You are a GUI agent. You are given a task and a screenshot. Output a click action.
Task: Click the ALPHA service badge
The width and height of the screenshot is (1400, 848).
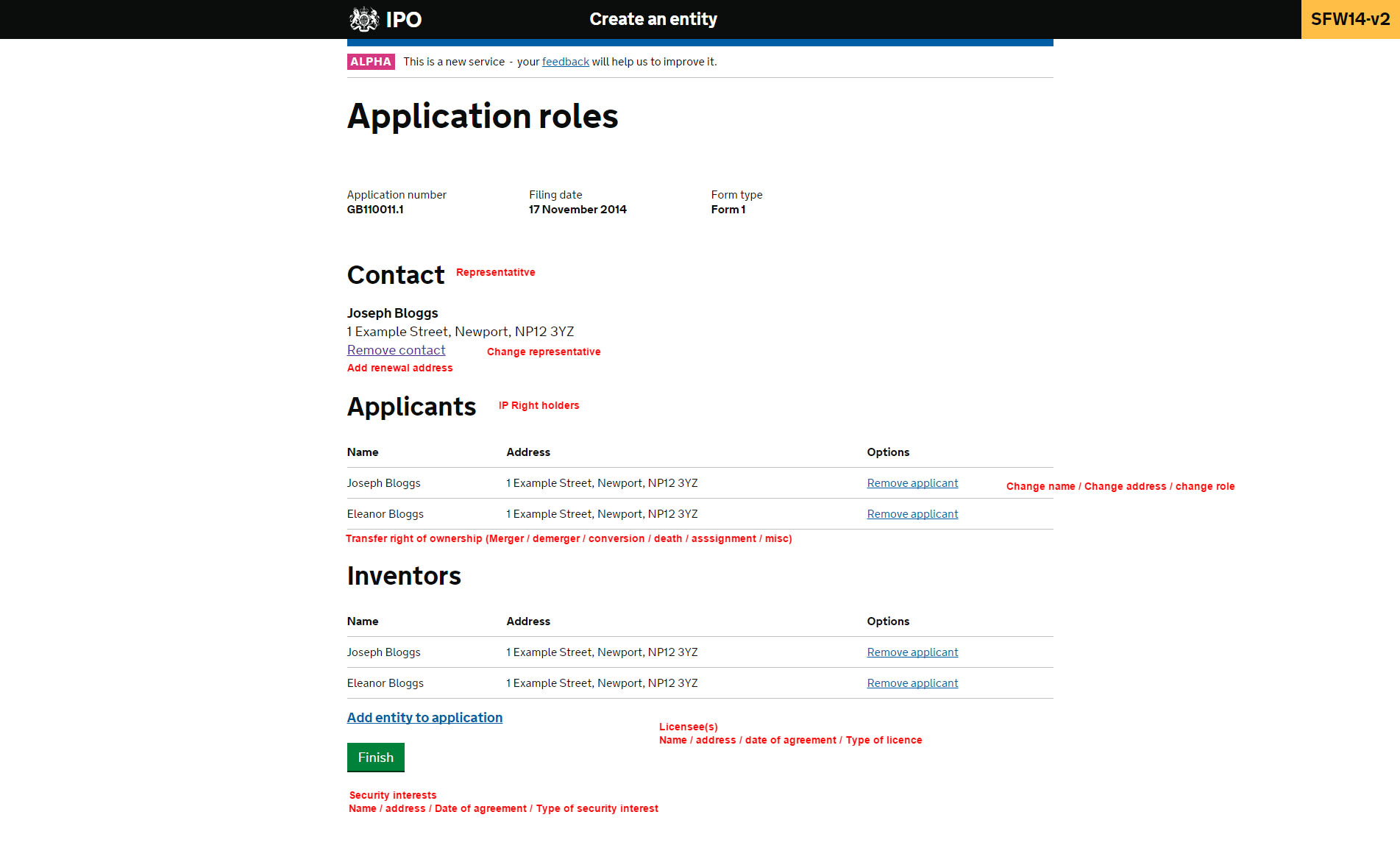click(371, 62)
